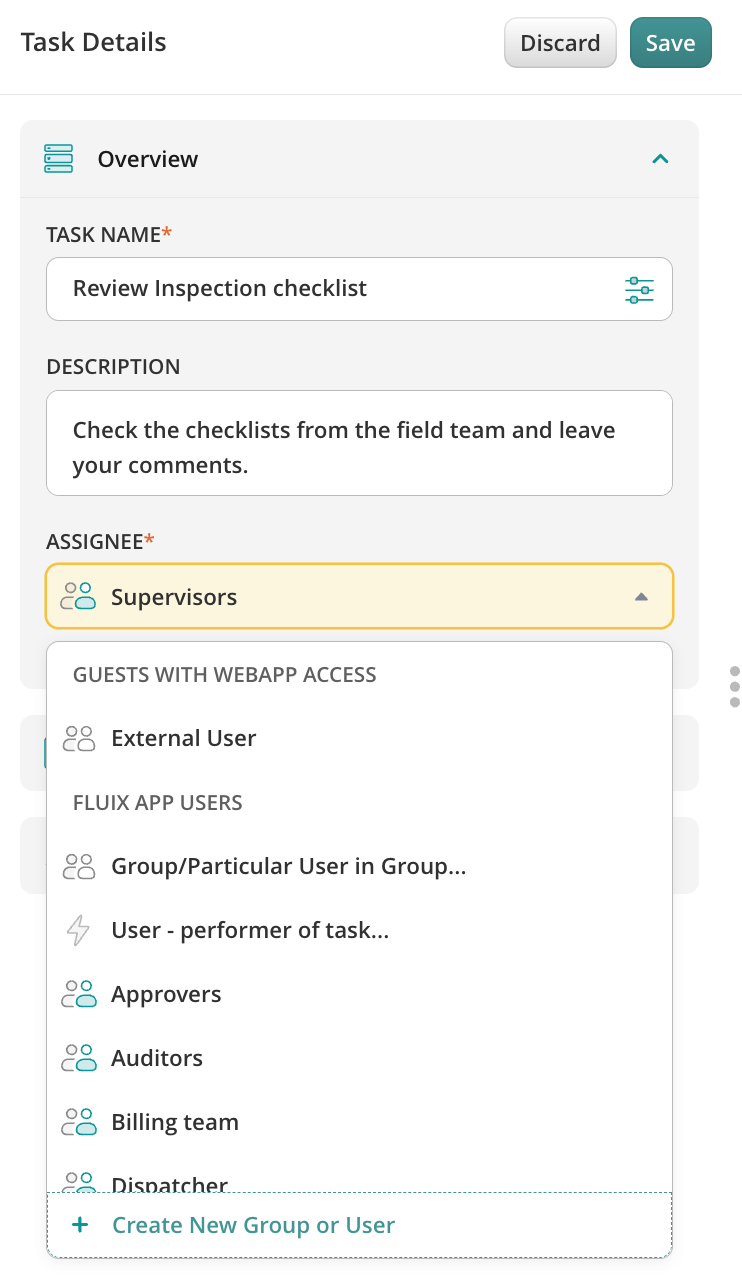Open the three-dot side handle

[x=735, y=687]
